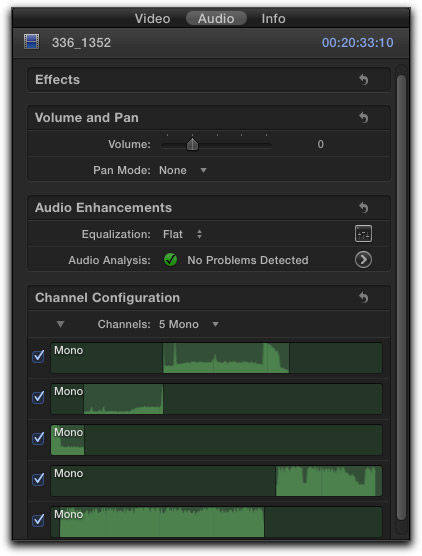
Task: Click the film clip icon beside 336_1352
Action: (x=32, y=42)
